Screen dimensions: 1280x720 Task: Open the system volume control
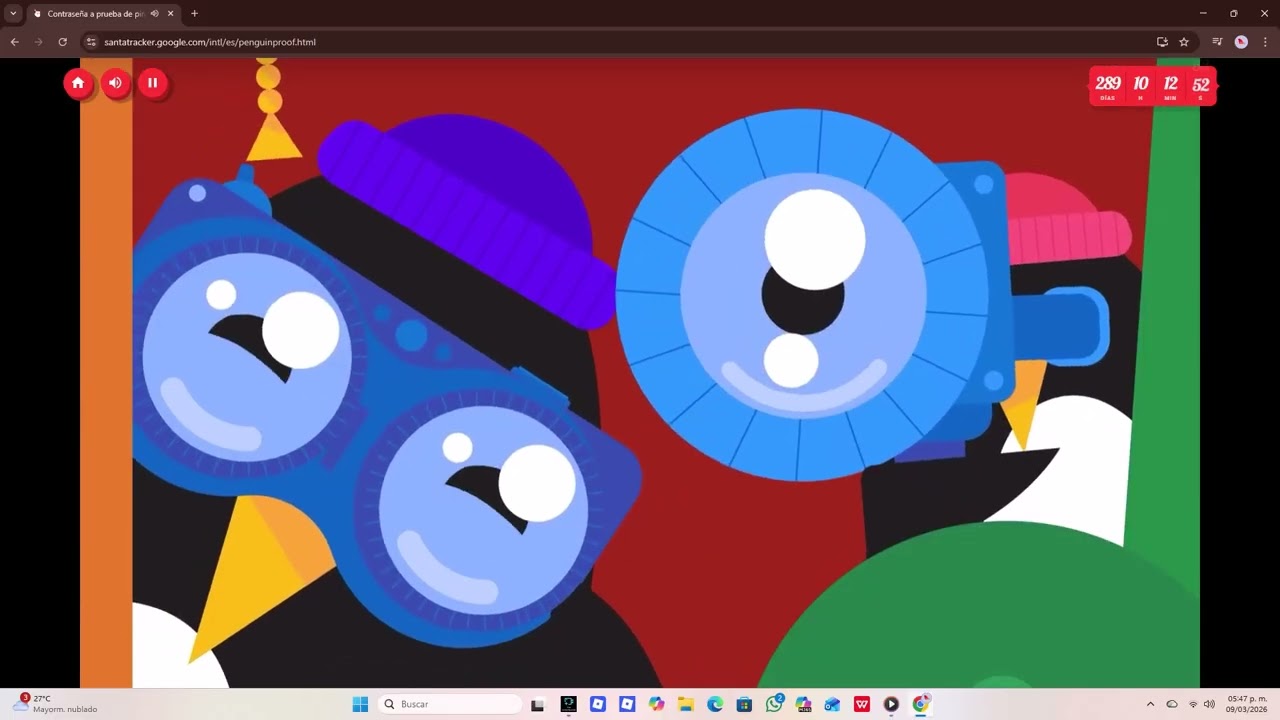click(x=1209, y=704)
